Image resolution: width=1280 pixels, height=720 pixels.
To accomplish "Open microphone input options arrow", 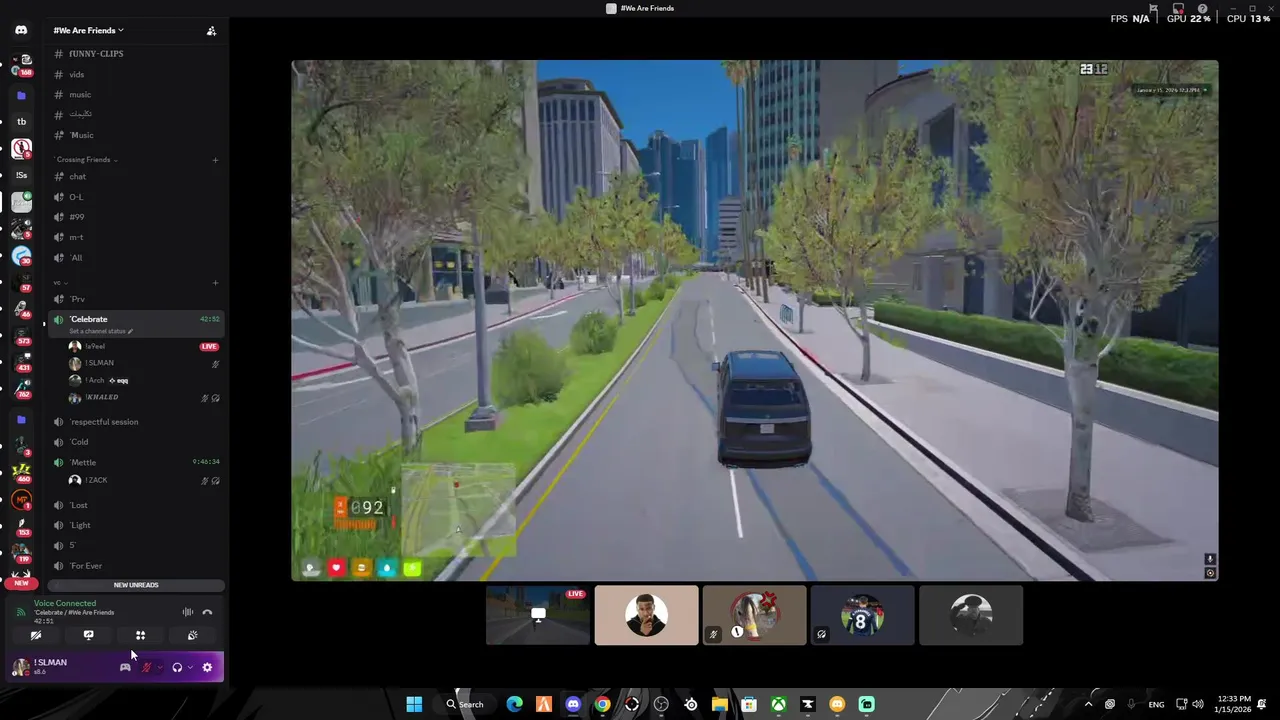I will tap(159, 667).
